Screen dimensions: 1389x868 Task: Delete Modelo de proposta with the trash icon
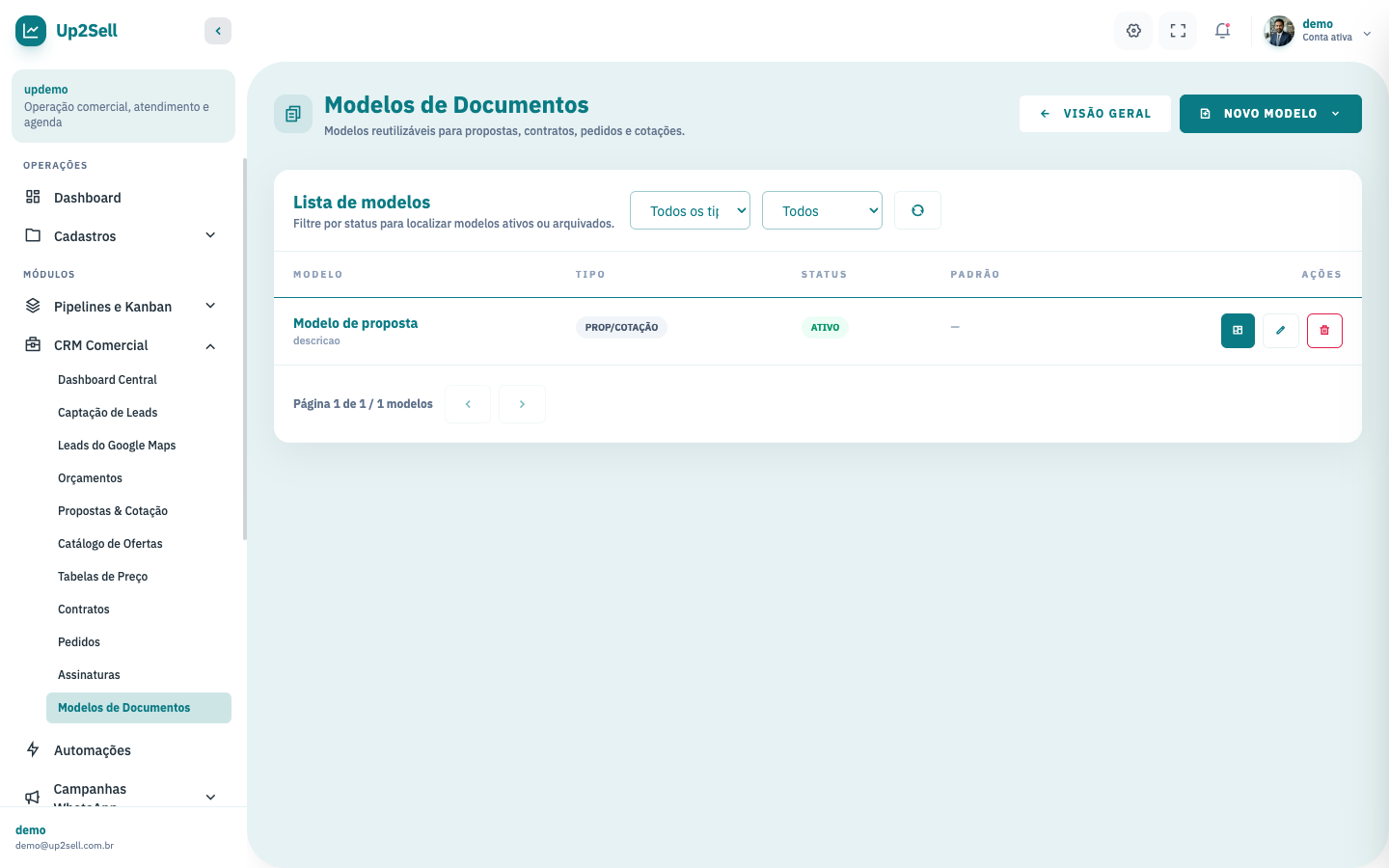pyautogui.click(x=1324, y=331)
